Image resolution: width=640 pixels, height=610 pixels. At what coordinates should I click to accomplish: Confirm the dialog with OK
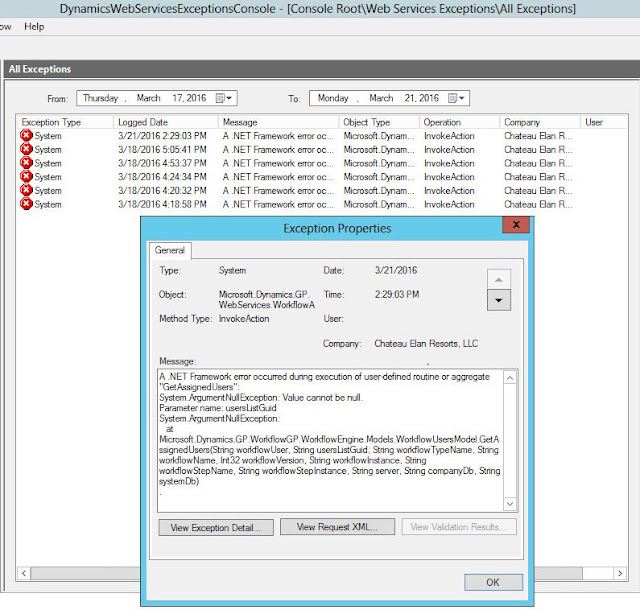pos(493,582)
